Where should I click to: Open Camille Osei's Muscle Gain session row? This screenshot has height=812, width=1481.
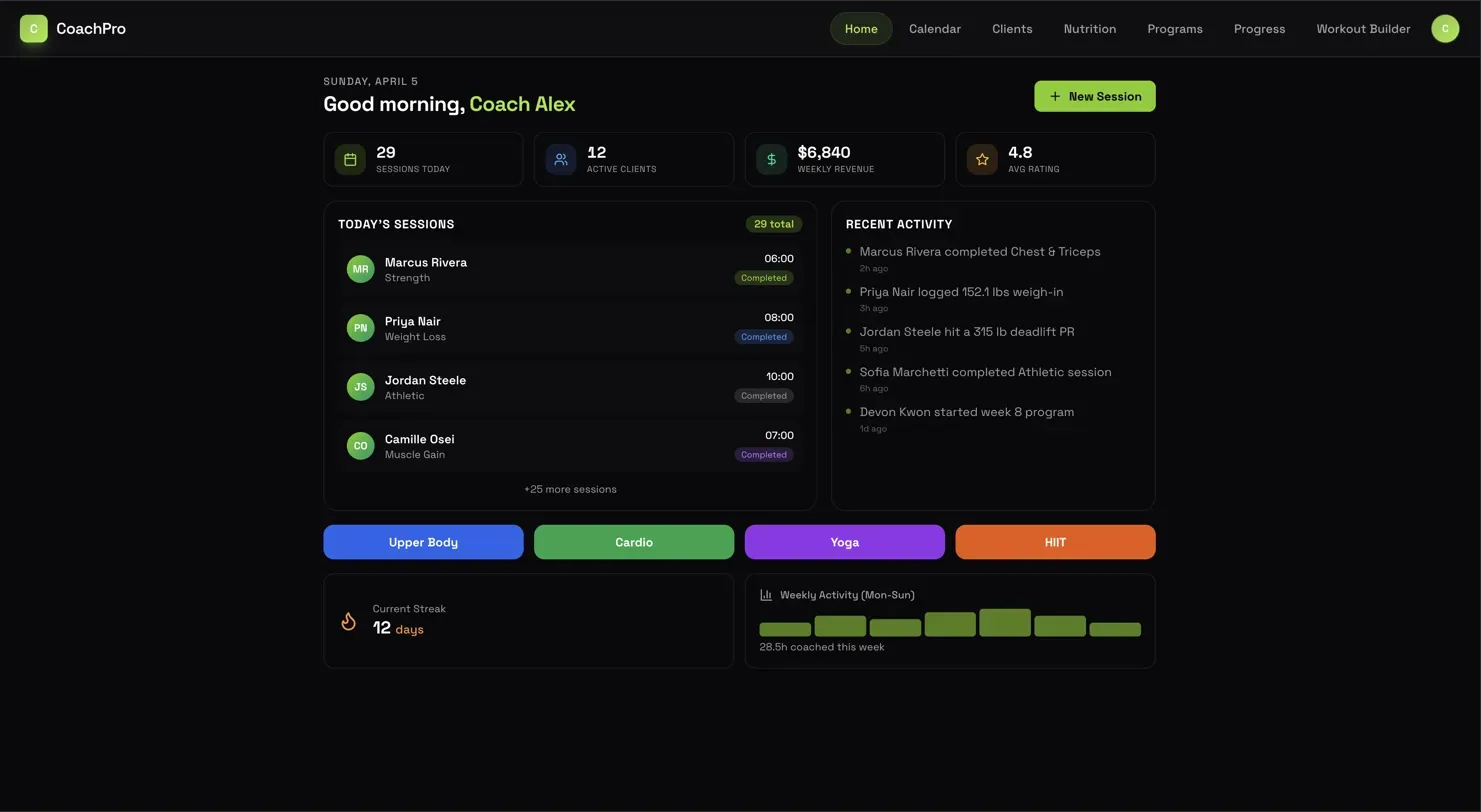coord(570,446)
